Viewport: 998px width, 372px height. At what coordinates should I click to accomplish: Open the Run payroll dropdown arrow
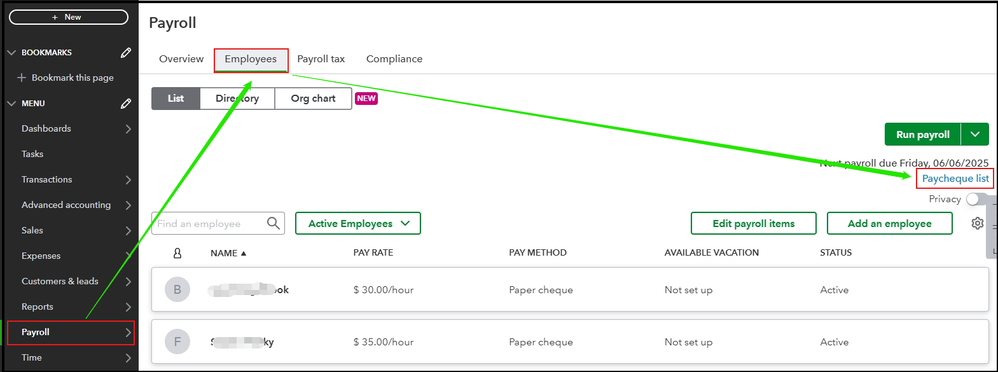[x=975, y=134]
